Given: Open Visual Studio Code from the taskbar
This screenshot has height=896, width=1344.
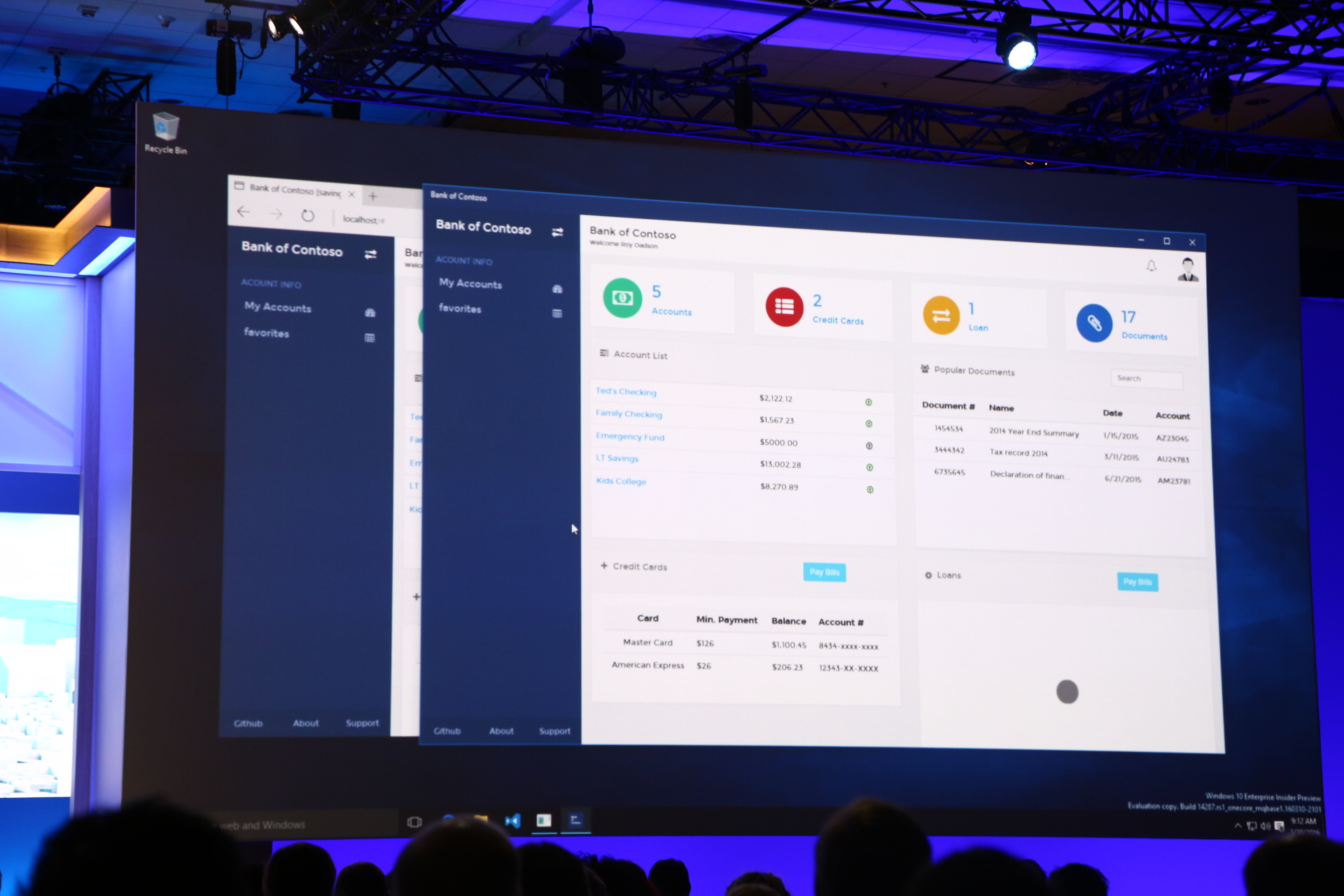Looking at the screenshot, I should tap(512, 820).
